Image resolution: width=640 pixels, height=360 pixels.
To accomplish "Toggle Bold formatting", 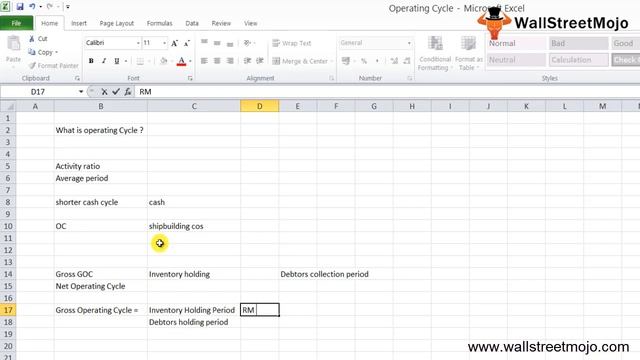I will [x=91, y=61].
